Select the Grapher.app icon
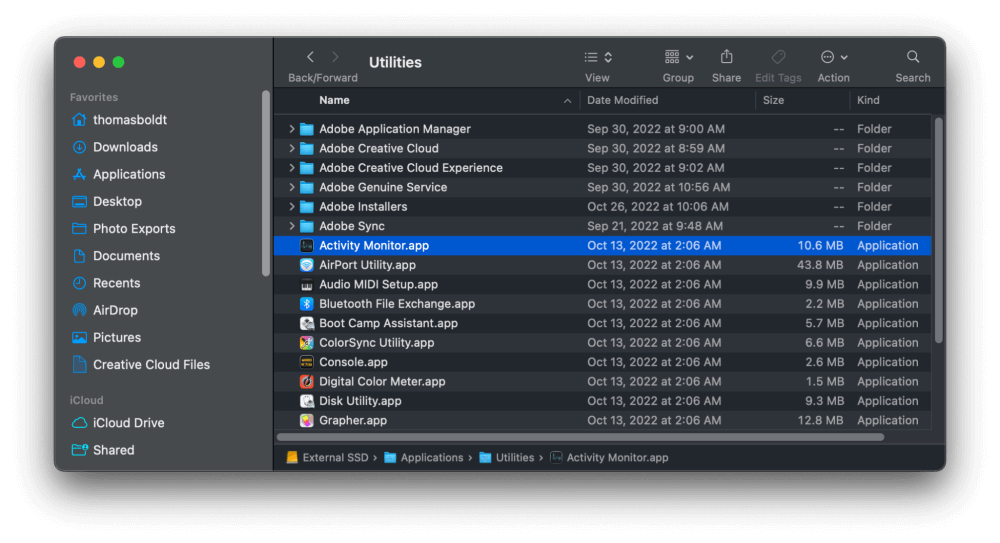The width and height of the screenshot is (1000, 543). click(307, 420)
